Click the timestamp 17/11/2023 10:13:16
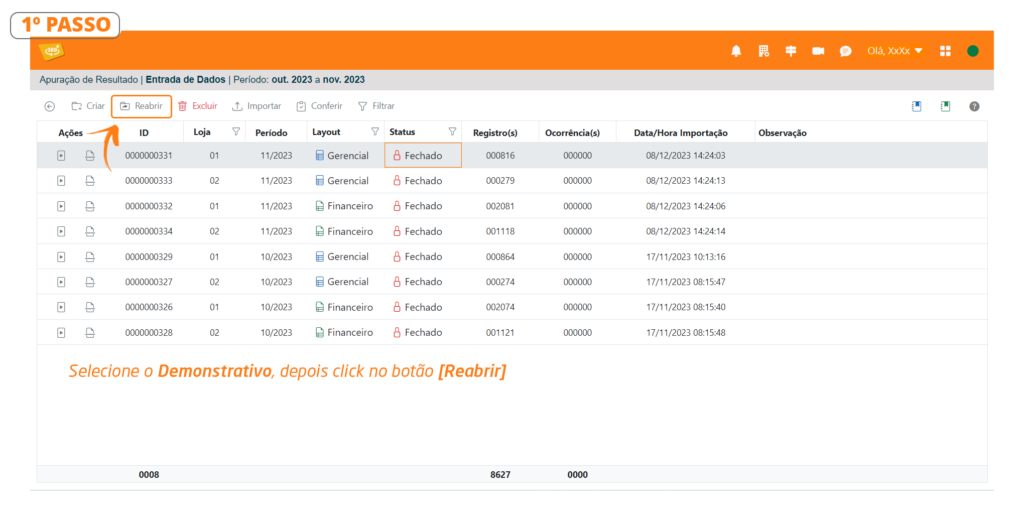1024x523 pixels. pos(686,257)
